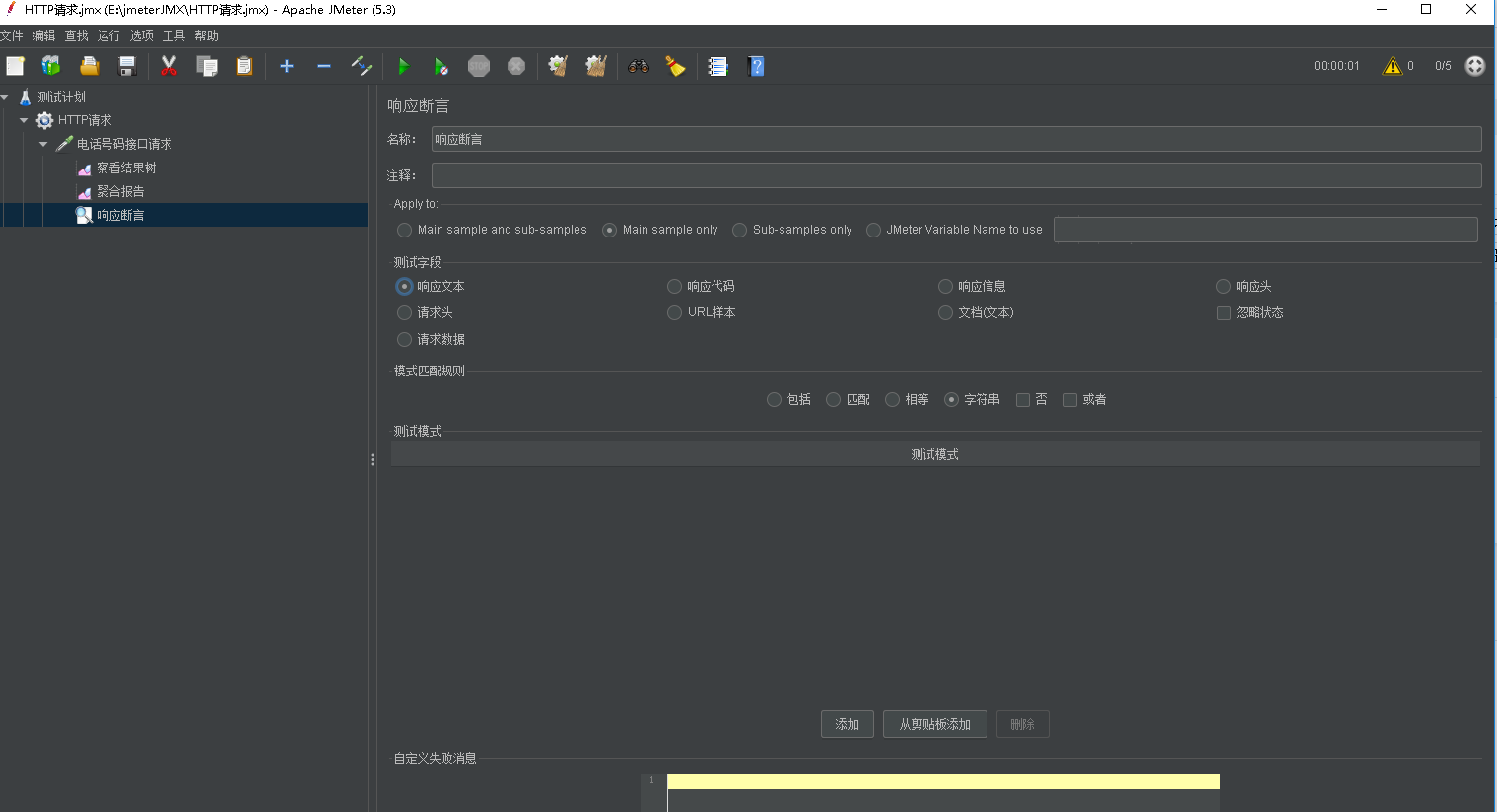This screenshot has width=1497, height=812.
Task: Clear results with single broom icon
Action: click(558, 66)
